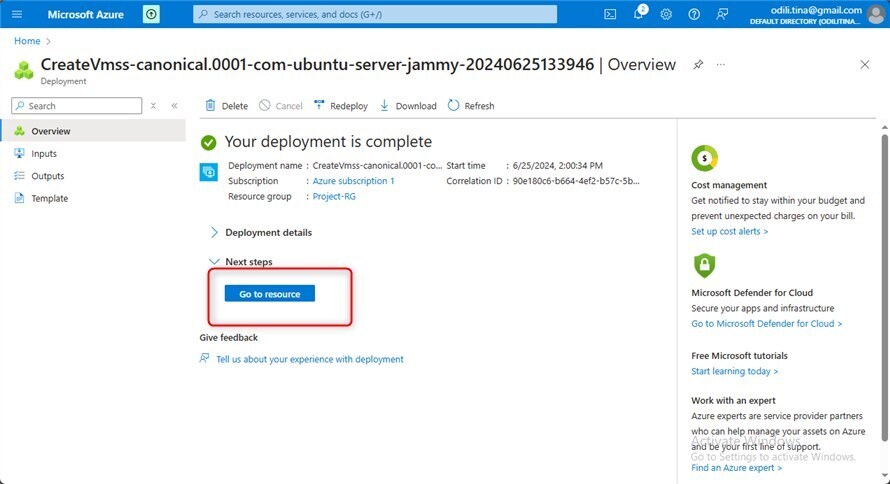Open Cloud Shell from the top bar
The width and height of the screenshot is (890, 484).
click(x=610, y=14)
